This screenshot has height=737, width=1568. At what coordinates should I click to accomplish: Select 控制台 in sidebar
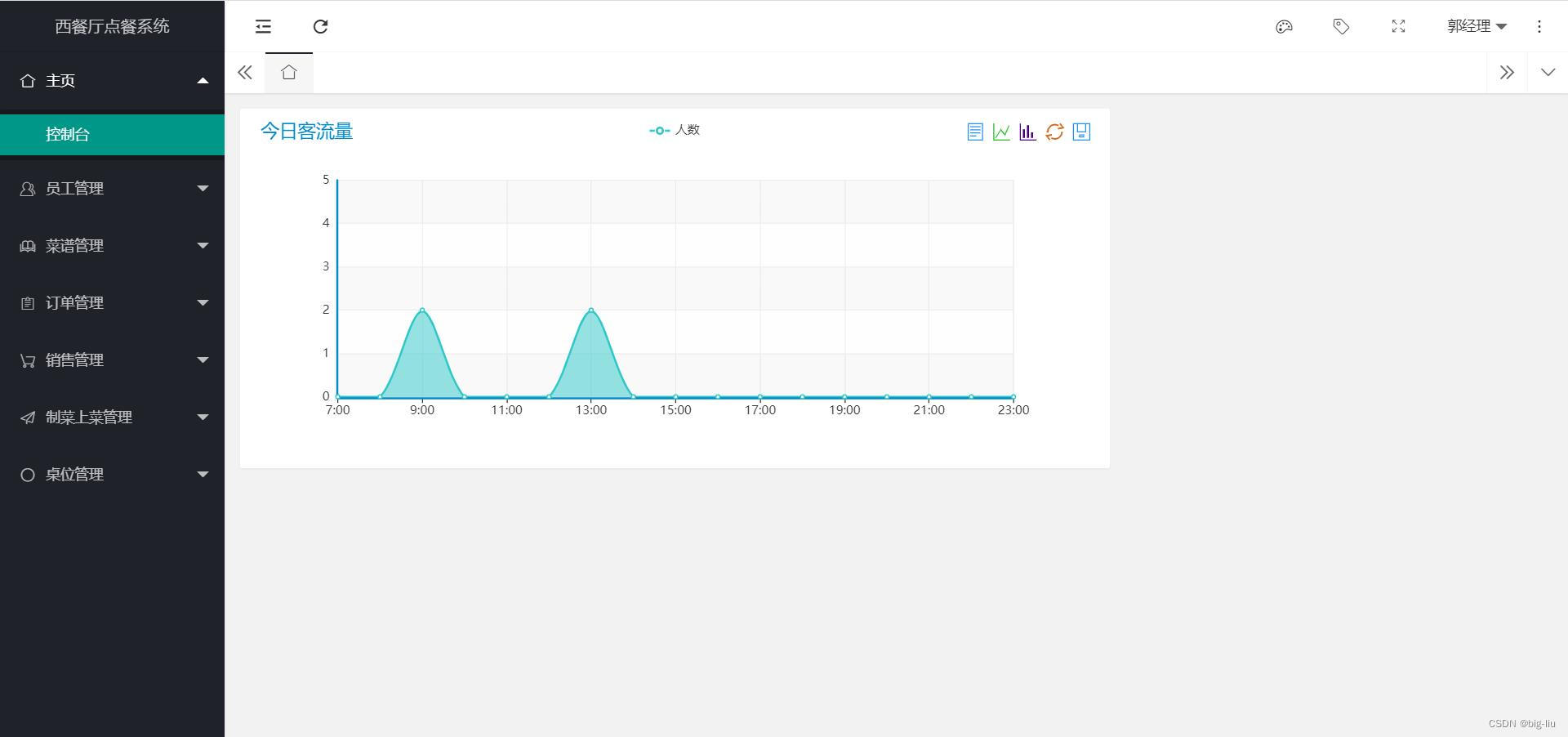(x=112, y=134)
